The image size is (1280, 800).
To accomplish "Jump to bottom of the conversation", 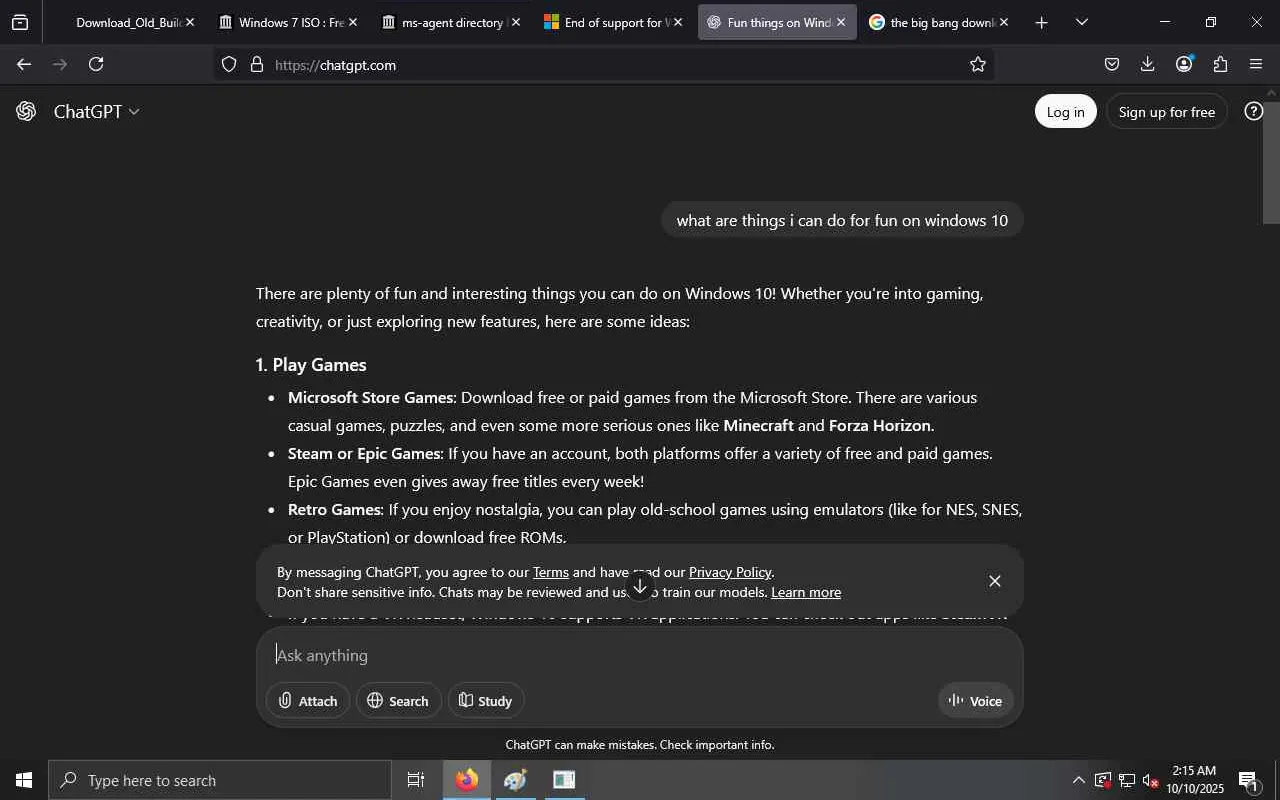I will point(640,586).
